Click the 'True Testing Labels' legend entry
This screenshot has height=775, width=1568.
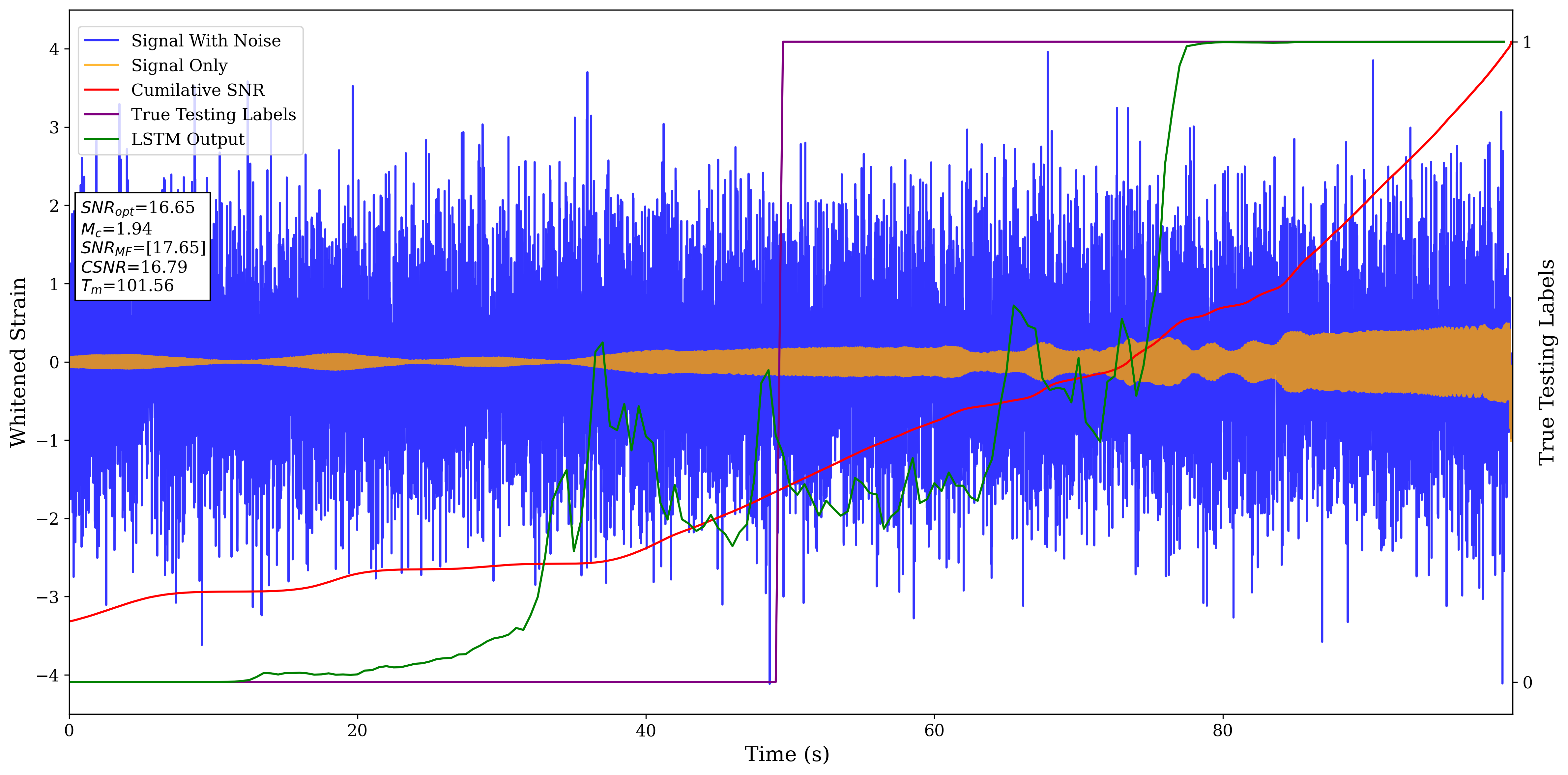pyautogui.click(x=213, y=114)
